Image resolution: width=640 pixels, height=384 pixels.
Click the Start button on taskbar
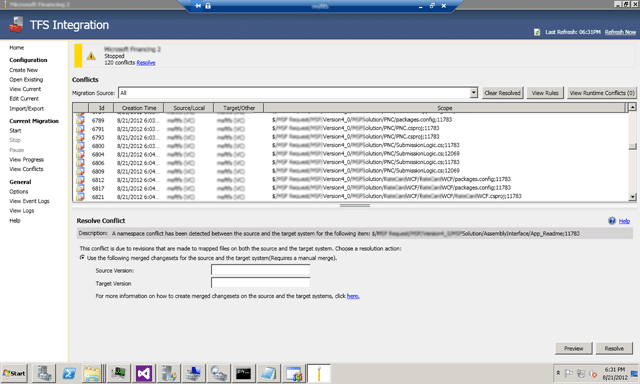coord(14,373)
